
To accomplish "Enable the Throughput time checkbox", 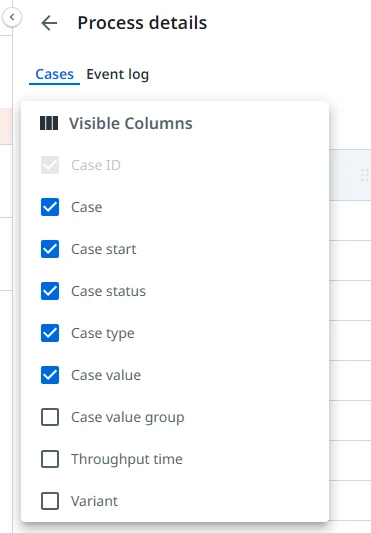I will click(50, 459).
